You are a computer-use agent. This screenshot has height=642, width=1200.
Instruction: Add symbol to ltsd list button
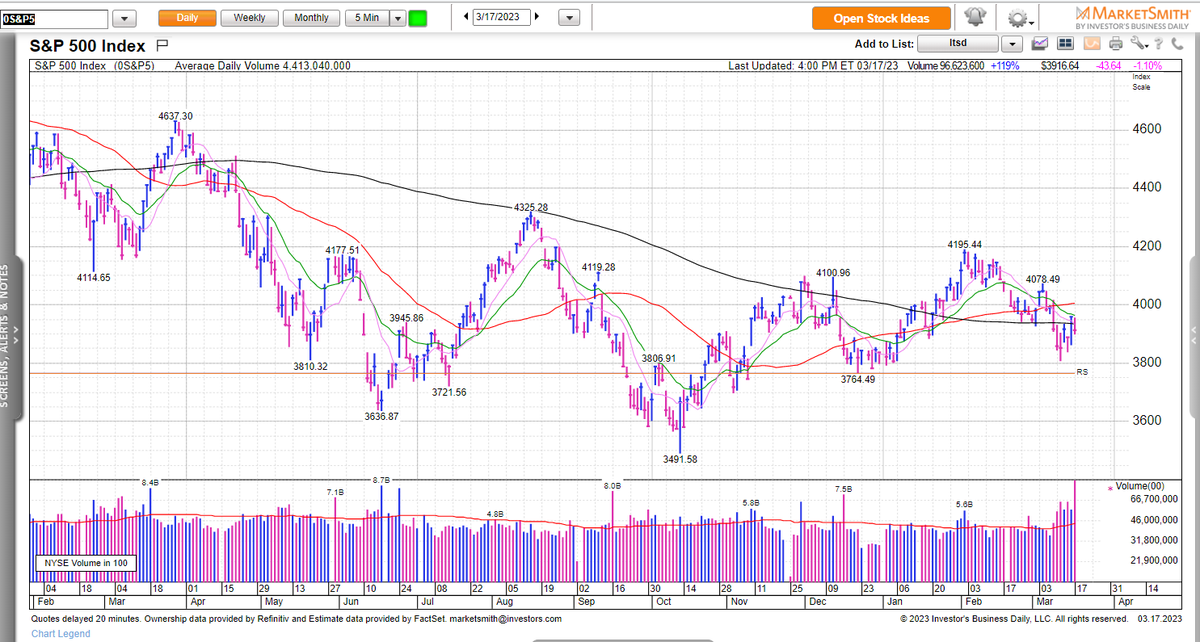click(957, 44)
